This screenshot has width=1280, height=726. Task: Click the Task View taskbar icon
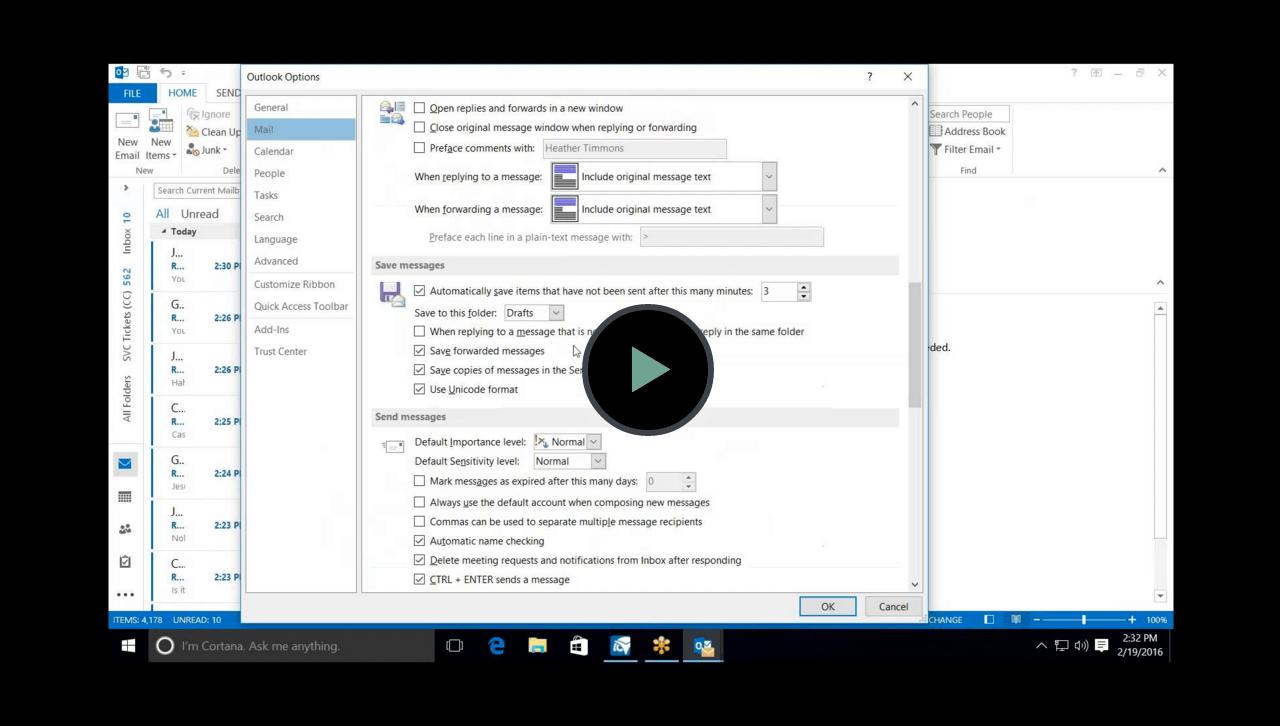coord(454,646)
